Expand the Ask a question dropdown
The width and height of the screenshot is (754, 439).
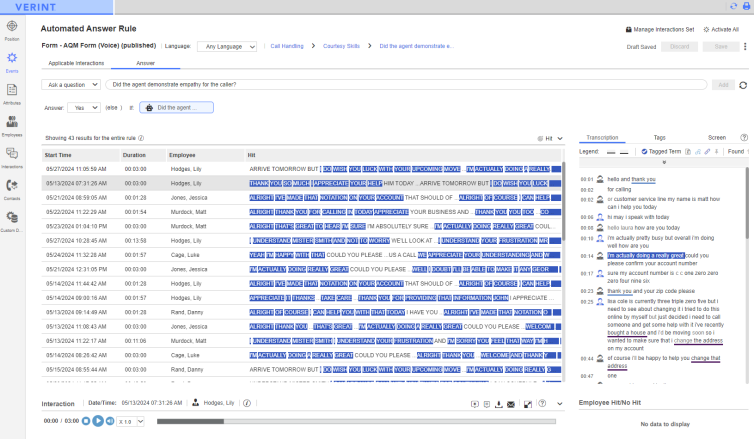[x=72, y=85]
